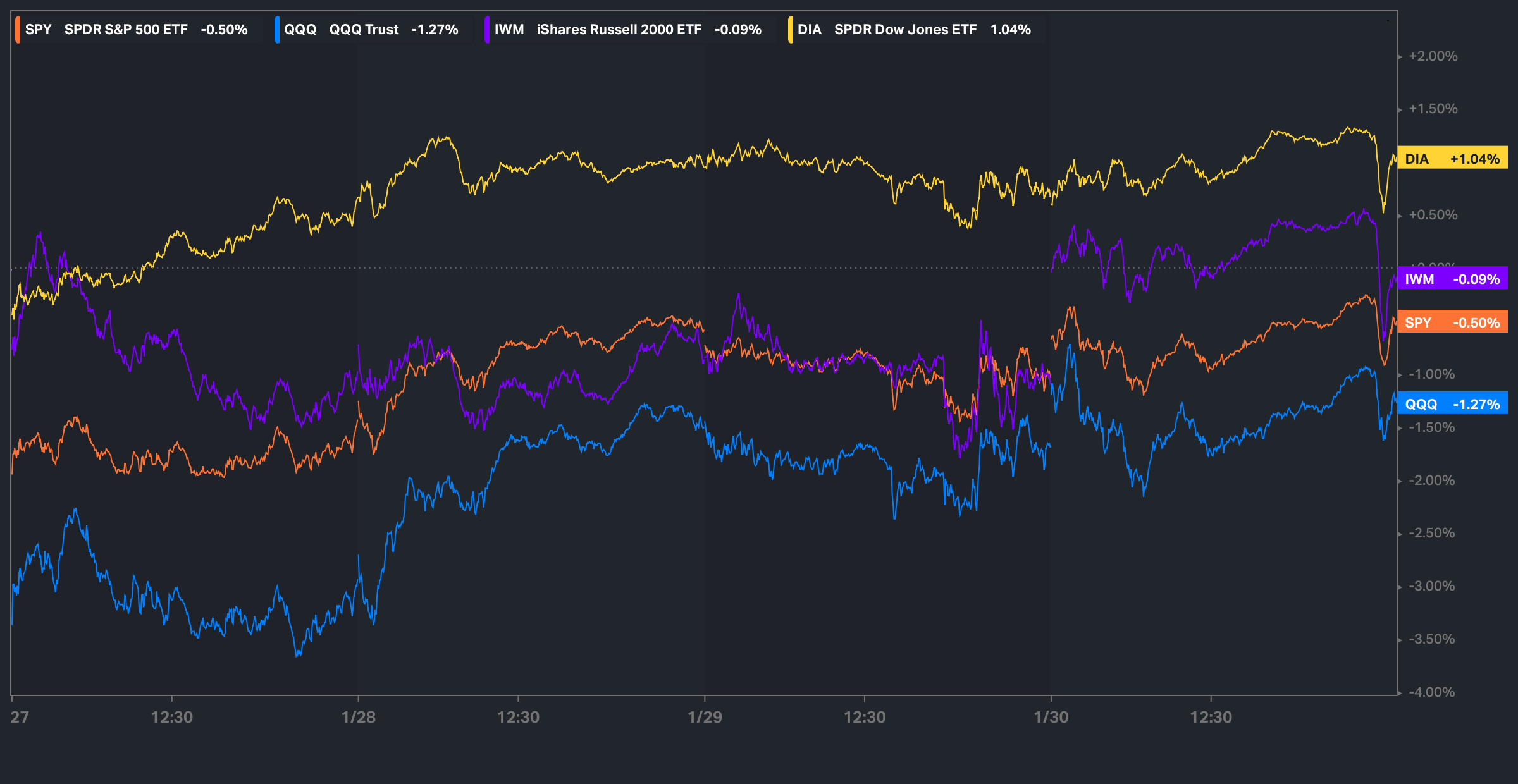Select QQQ Trust legend name
1518x784 pixels.
364,30
